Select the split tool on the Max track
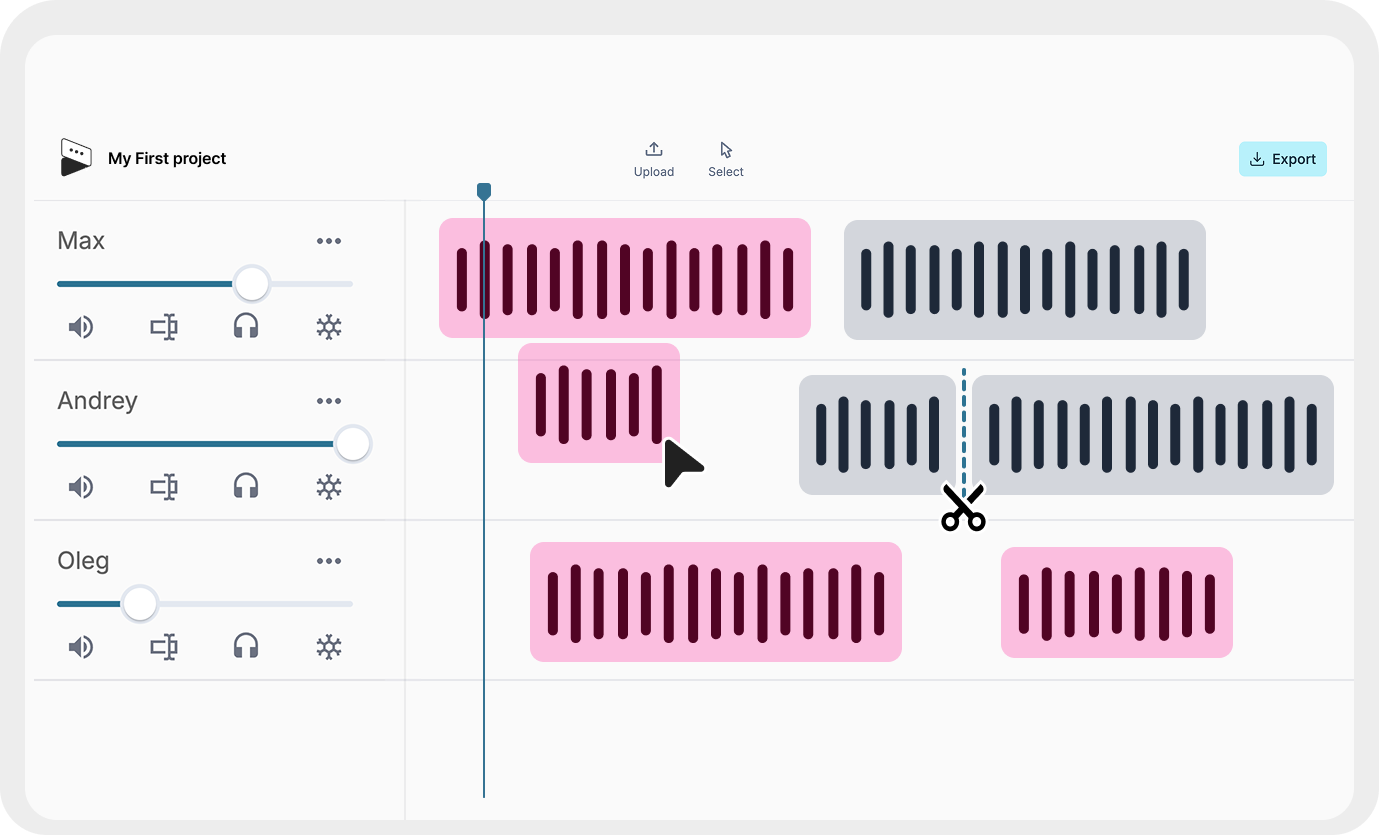This screenshot has height=835, width=1379. (164, 327)
